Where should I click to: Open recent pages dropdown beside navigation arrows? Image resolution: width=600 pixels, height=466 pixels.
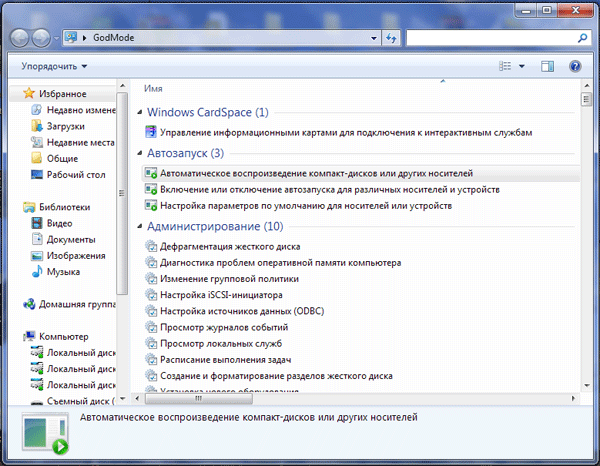click(56, 38)
